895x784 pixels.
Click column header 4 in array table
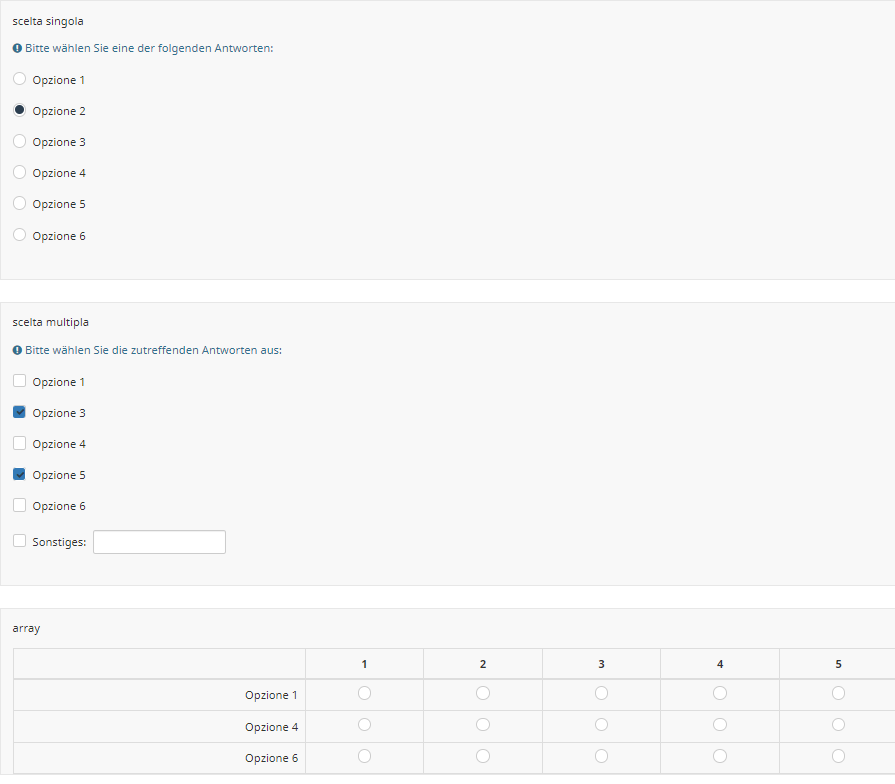point(720,664)
